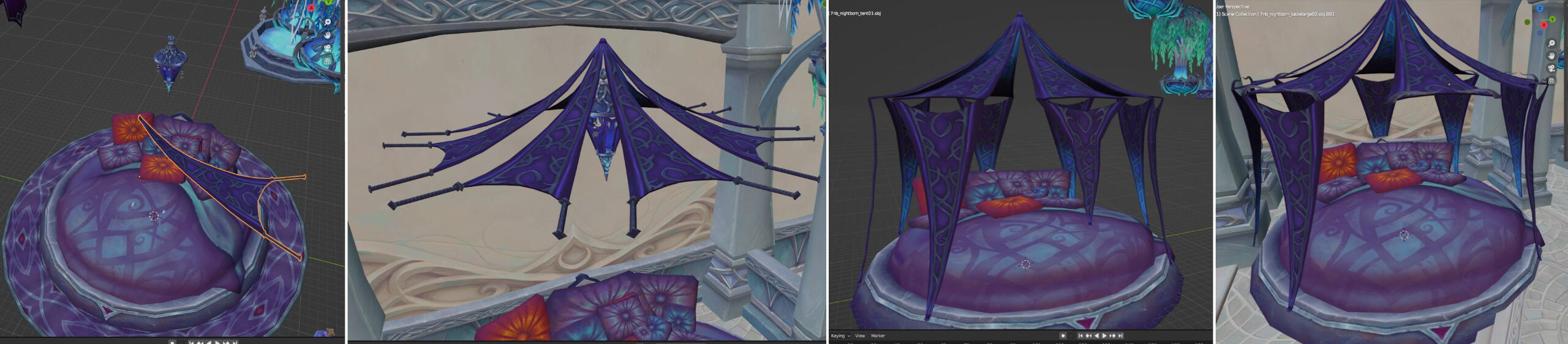
Task: Jump to the previous keyframe
Action: (1088, 335)
